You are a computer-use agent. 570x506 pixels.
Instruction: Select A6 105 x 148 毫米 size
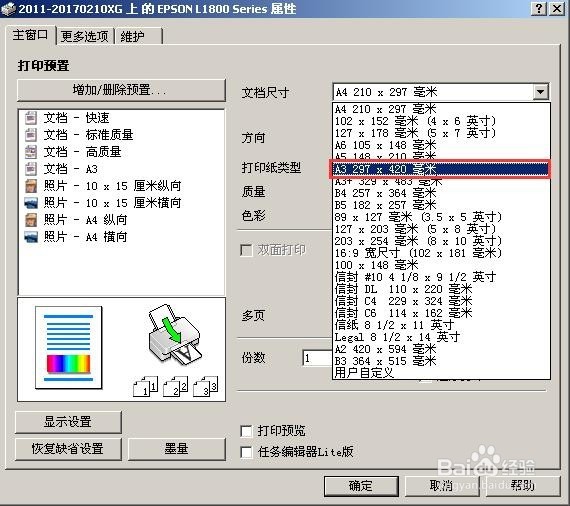click(x=441, y=145)
